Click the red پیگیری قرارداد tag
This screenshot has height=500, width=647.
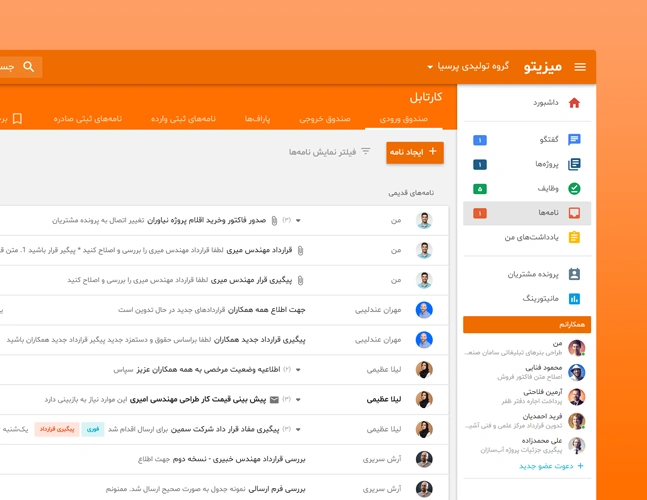coord(56,429)
